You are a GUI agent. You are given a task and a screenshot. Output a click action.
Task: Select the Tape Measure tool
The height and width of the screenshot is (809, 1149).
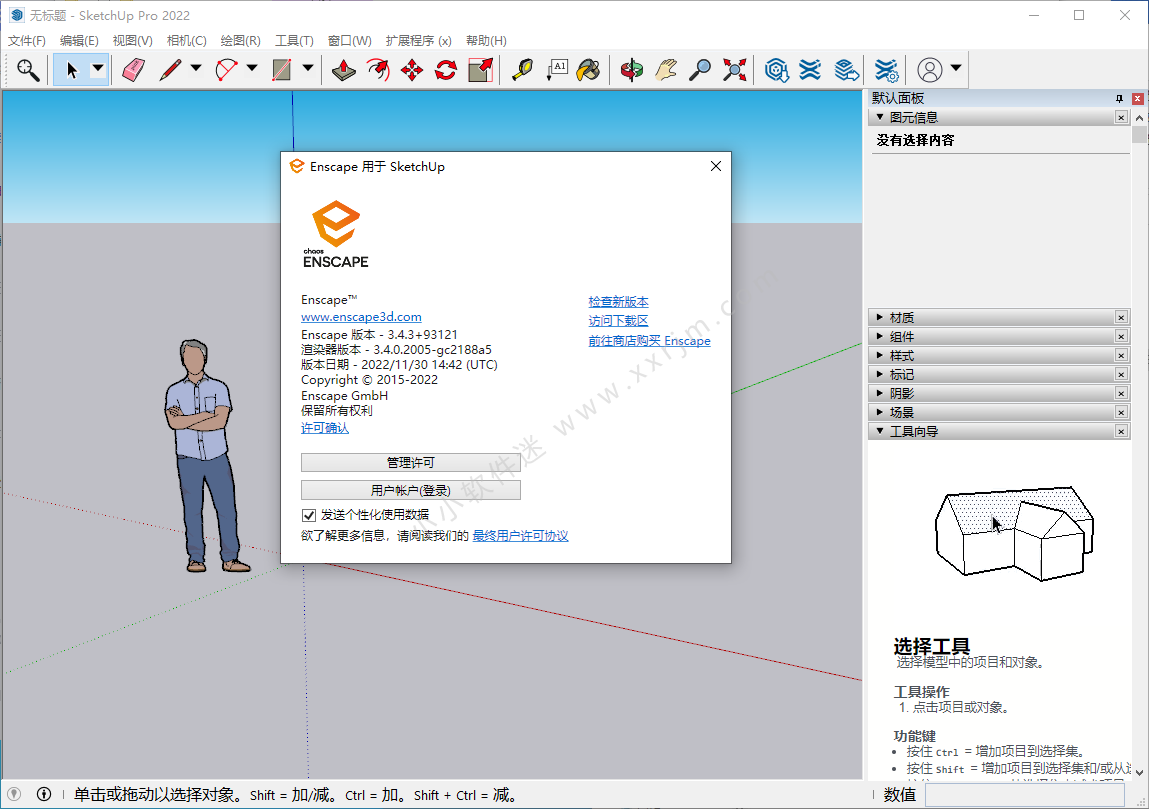point(522,70)
